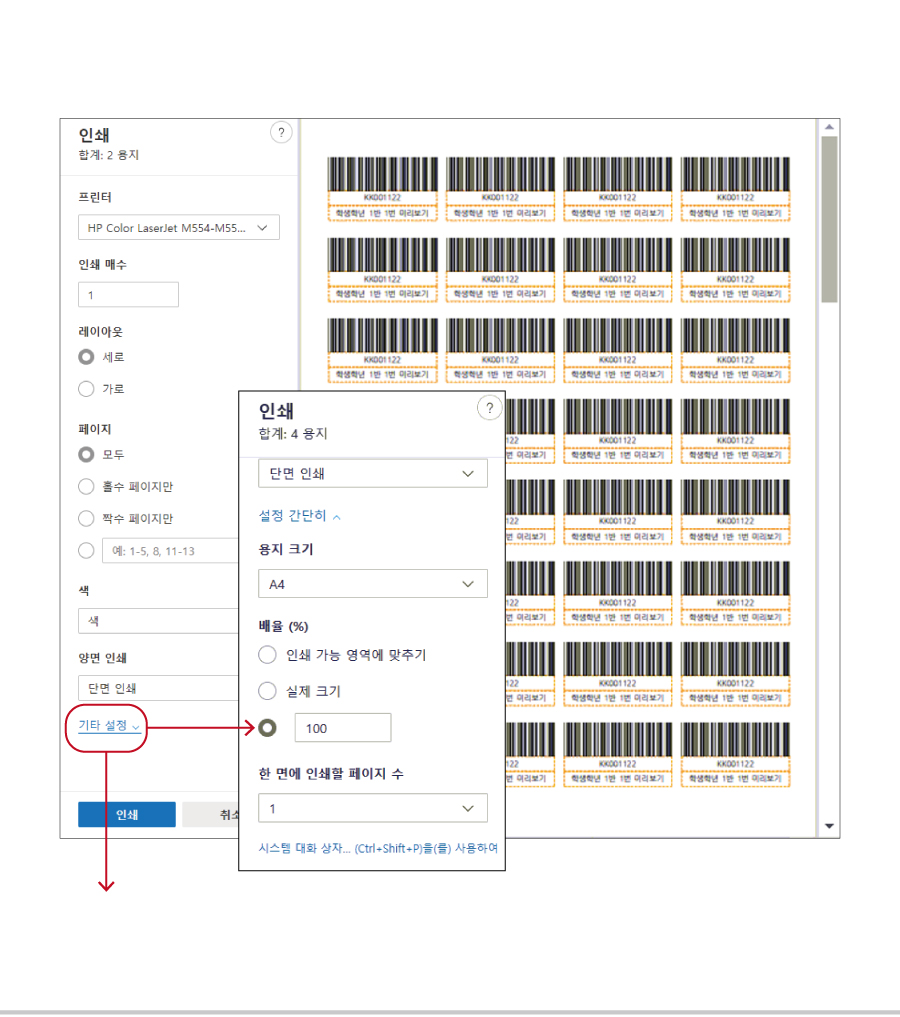Click the preview vertical scrollbar thumb

click(829, 219)
